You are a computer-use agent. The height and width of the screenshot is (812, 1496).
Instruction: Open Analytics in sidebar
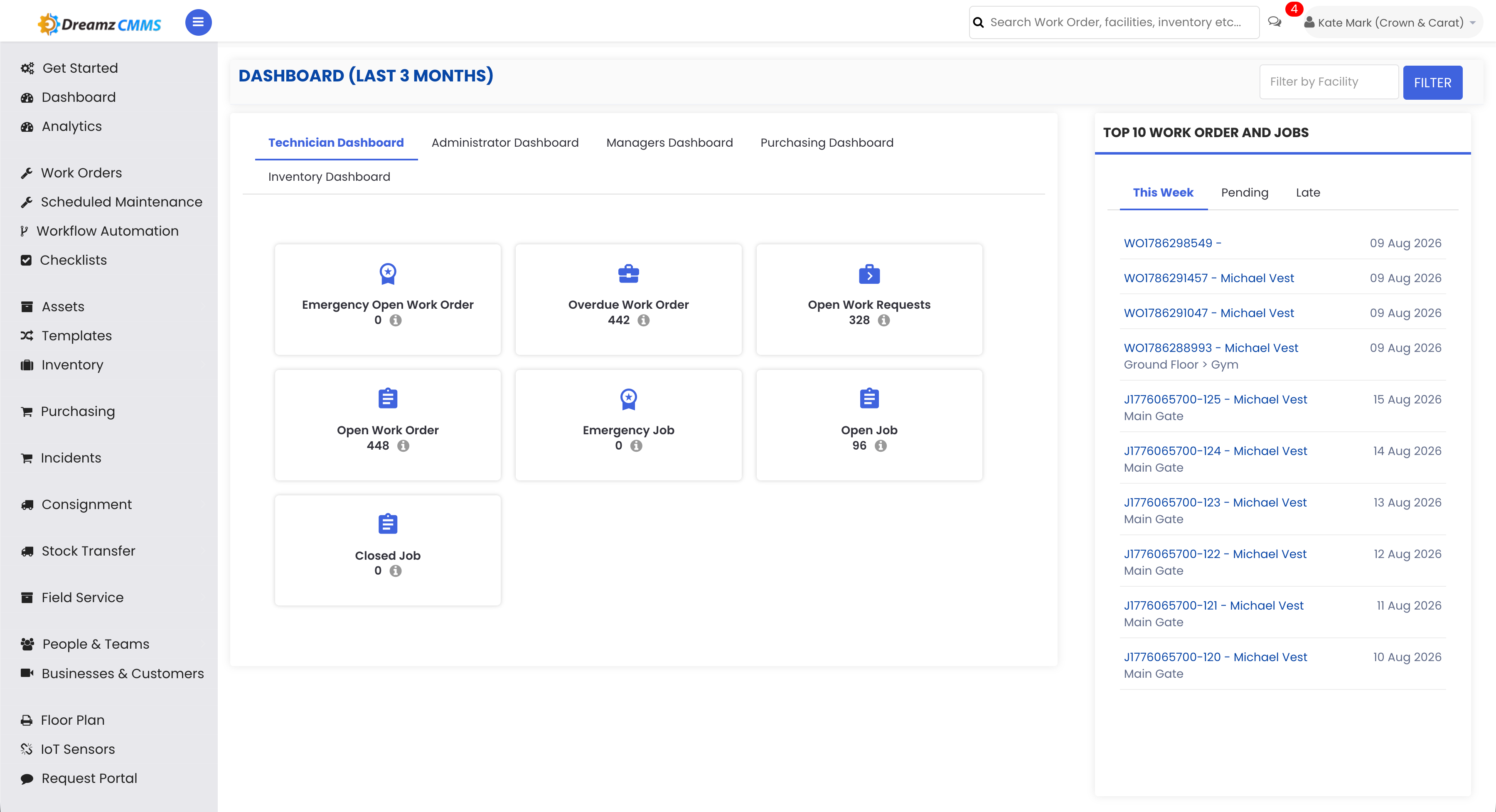point(72,126)
